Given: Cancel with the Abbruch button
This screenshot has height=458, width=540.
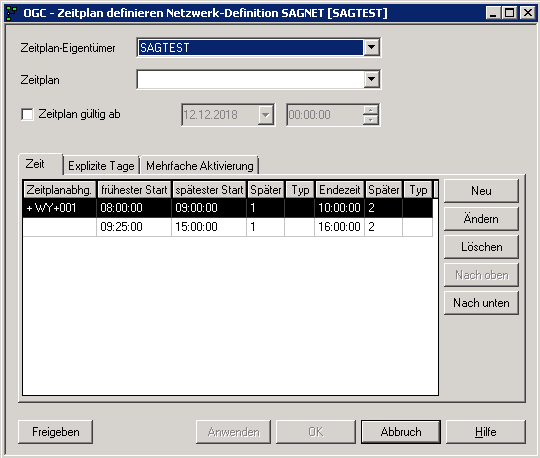Looking at the screenshot, I should click(x=401, y=432).
